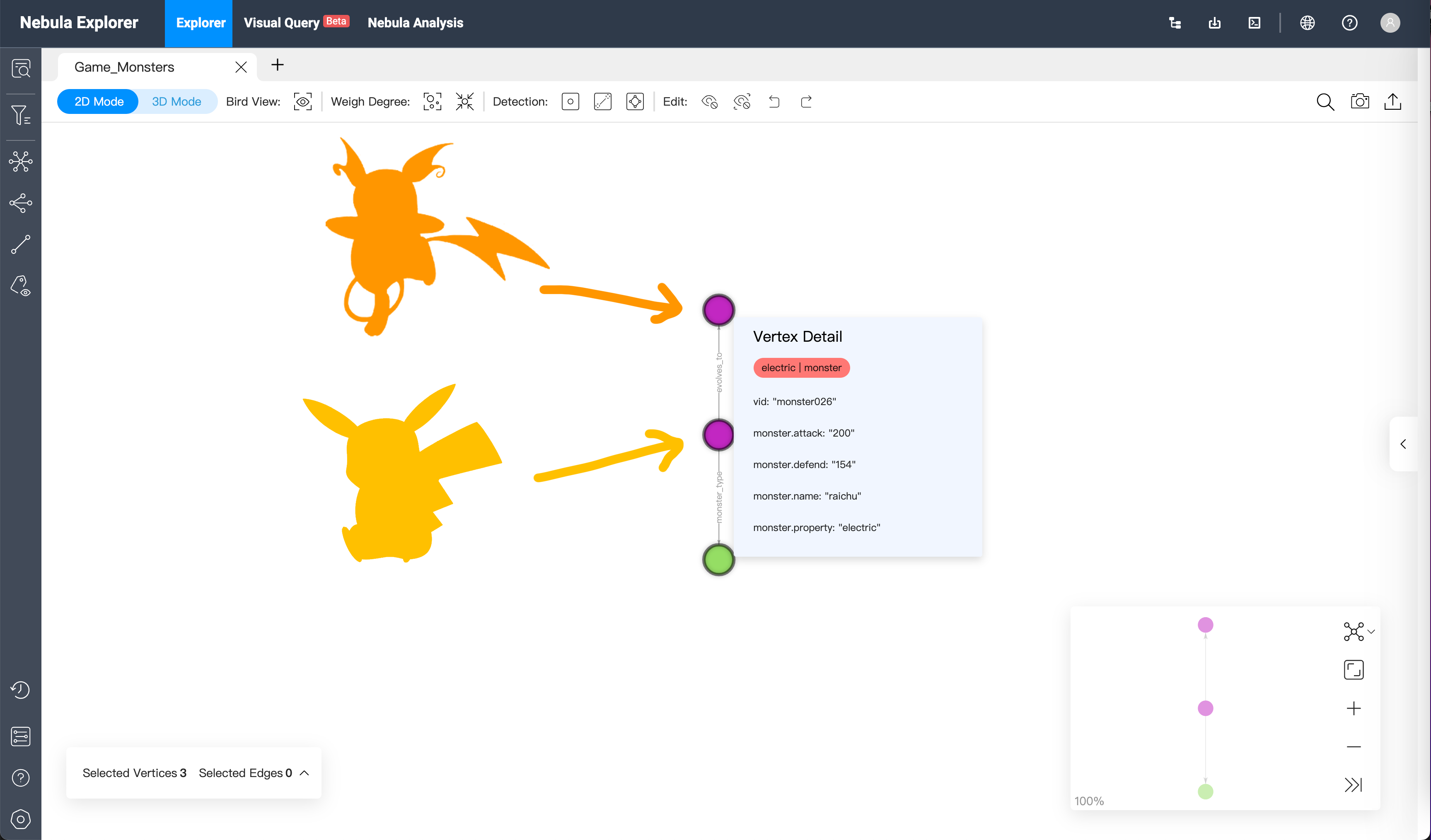Take a canvas snapshot with camera icon
Screen dimensions: 1431x840
[x=1359, y=101]
